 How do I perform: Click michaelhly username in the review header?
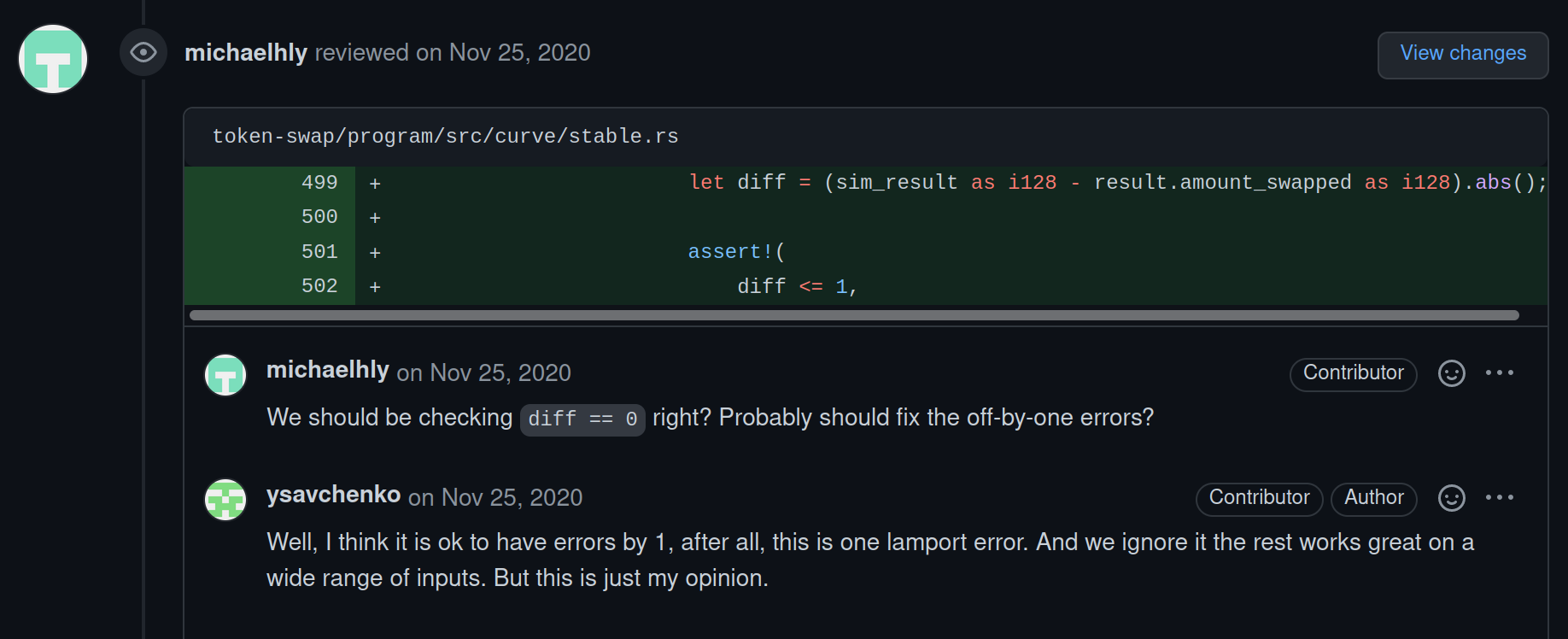coord(245,53)
